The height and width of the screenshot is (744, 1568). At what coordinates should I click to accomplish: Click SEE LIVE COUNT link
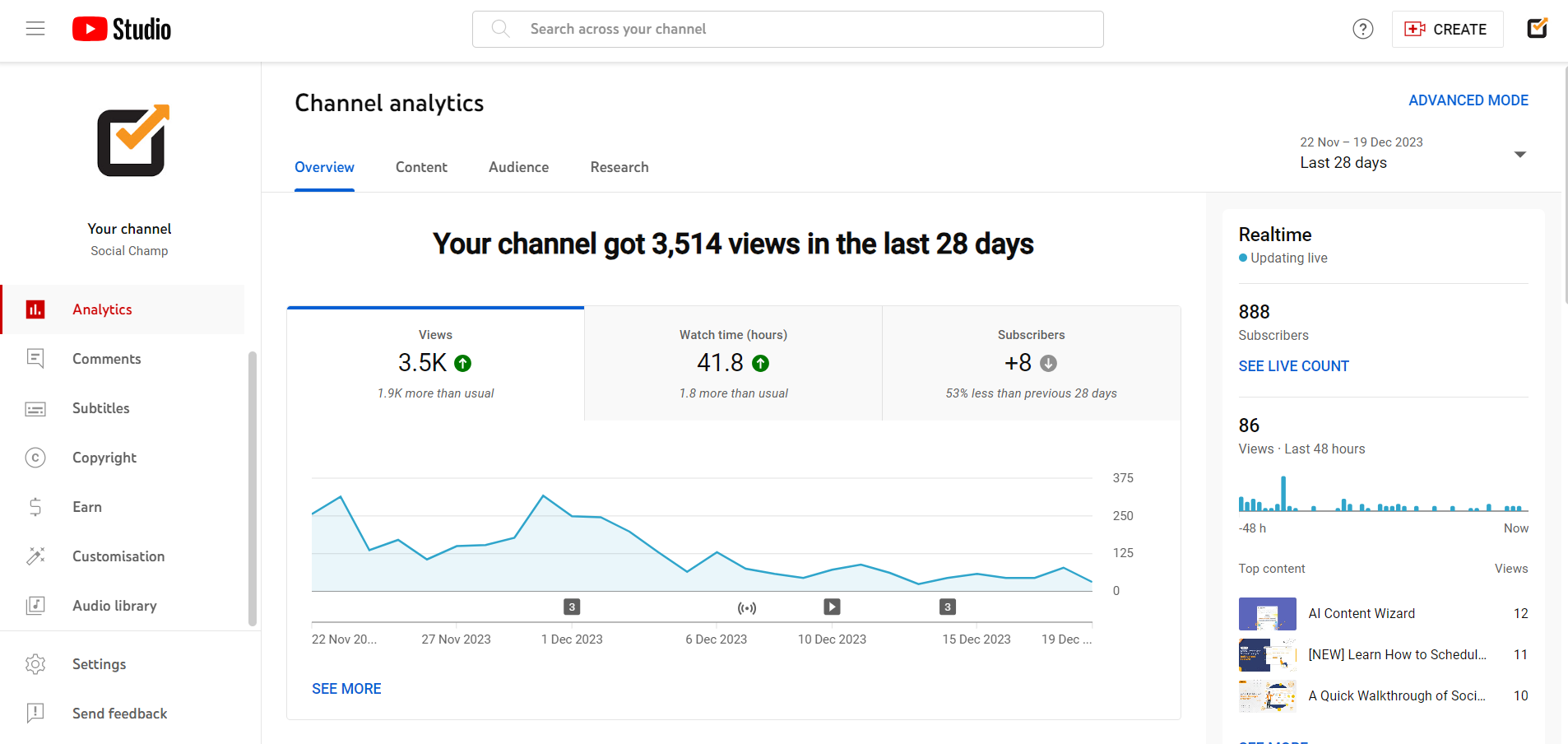[x=1292, y=365]
